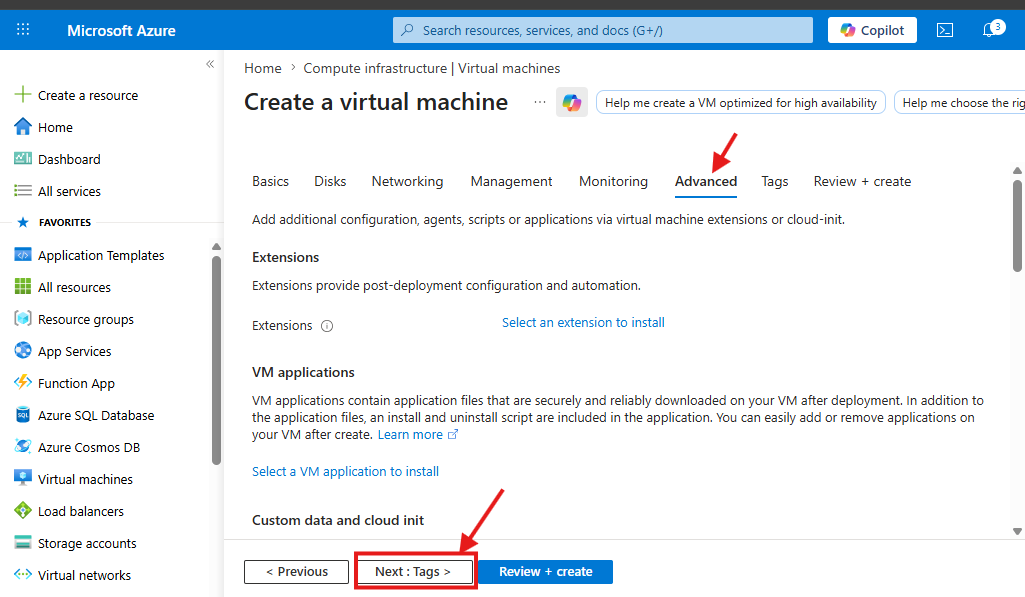Image resolution: width=1025 pixels, height=597 pixels.
Task: Click the App Services globe icon
Action: pyautogui.click(x=23, y=350)
